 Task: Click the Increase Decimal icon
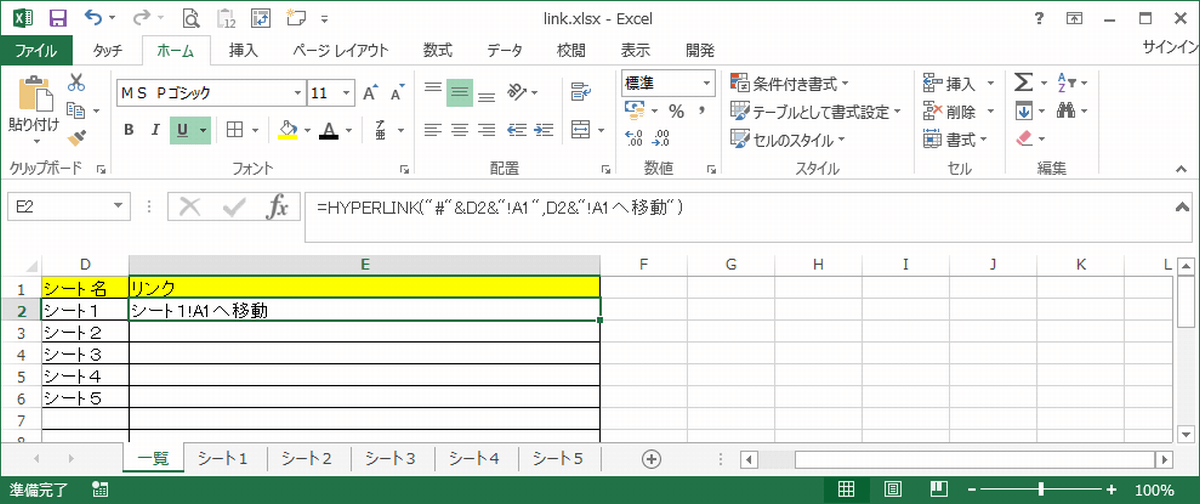tap(633, 138)
